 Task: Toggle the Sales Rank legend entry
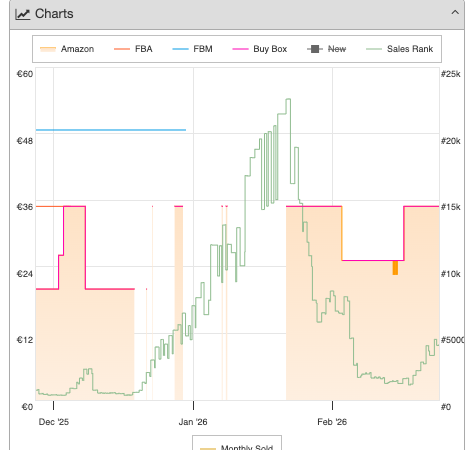click(399, 49)
